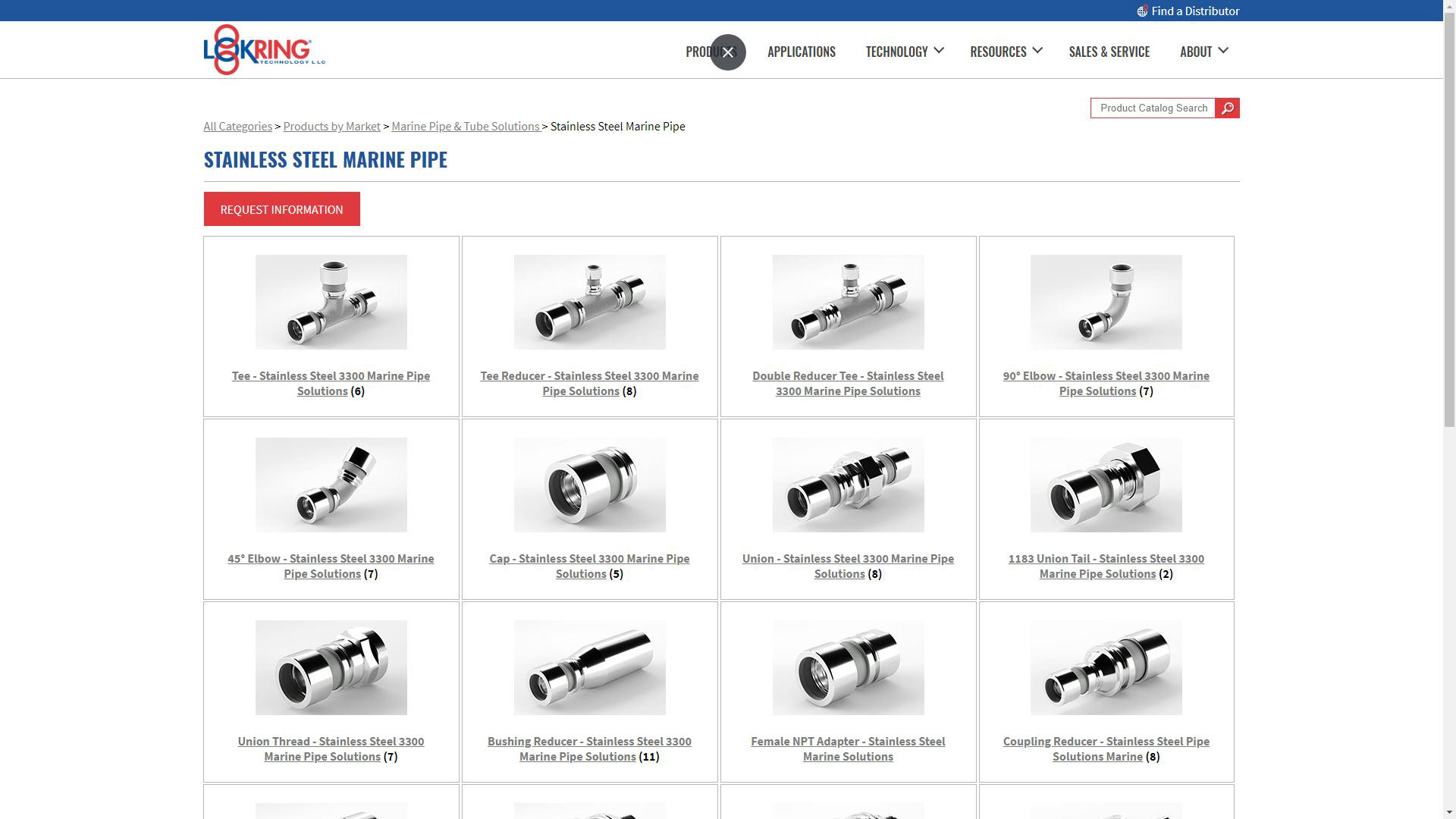
Task: Click the LOKRING logo
Action: (264, 50)
